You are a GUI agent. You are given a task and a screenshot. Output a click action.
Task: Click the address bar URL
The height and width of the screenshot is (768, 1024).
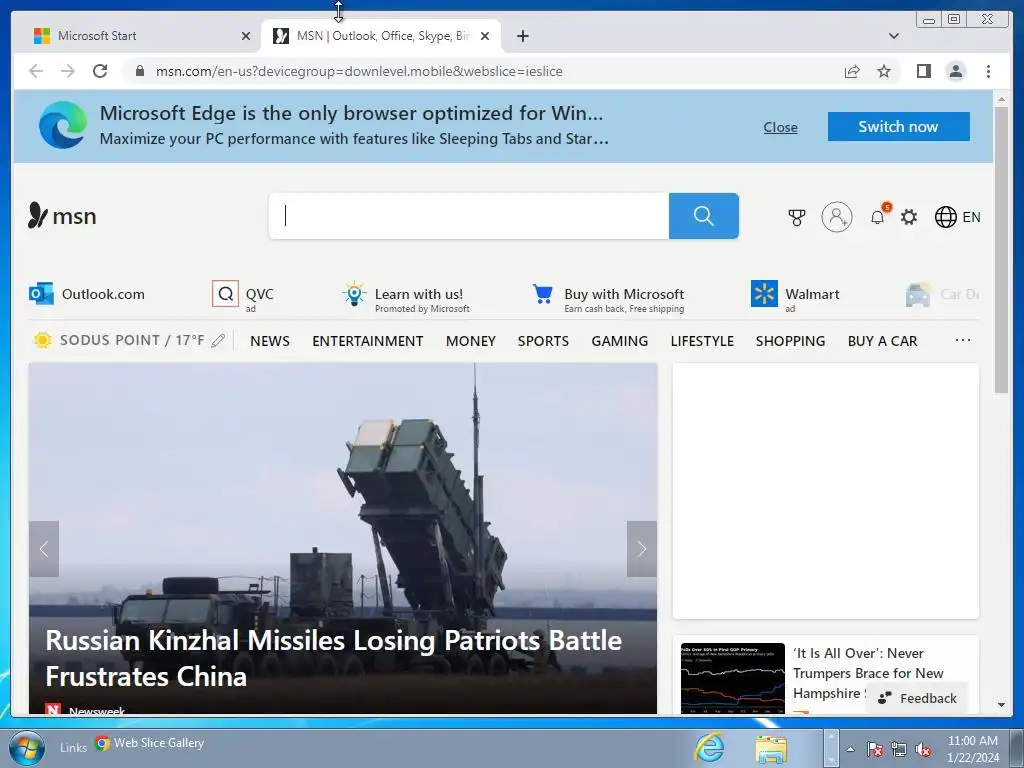359,71
